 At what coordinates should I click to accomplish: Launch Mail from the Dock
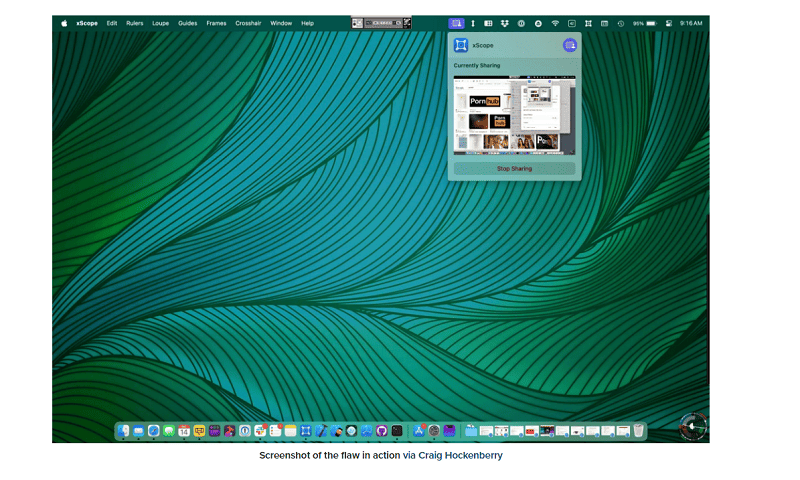138,431
